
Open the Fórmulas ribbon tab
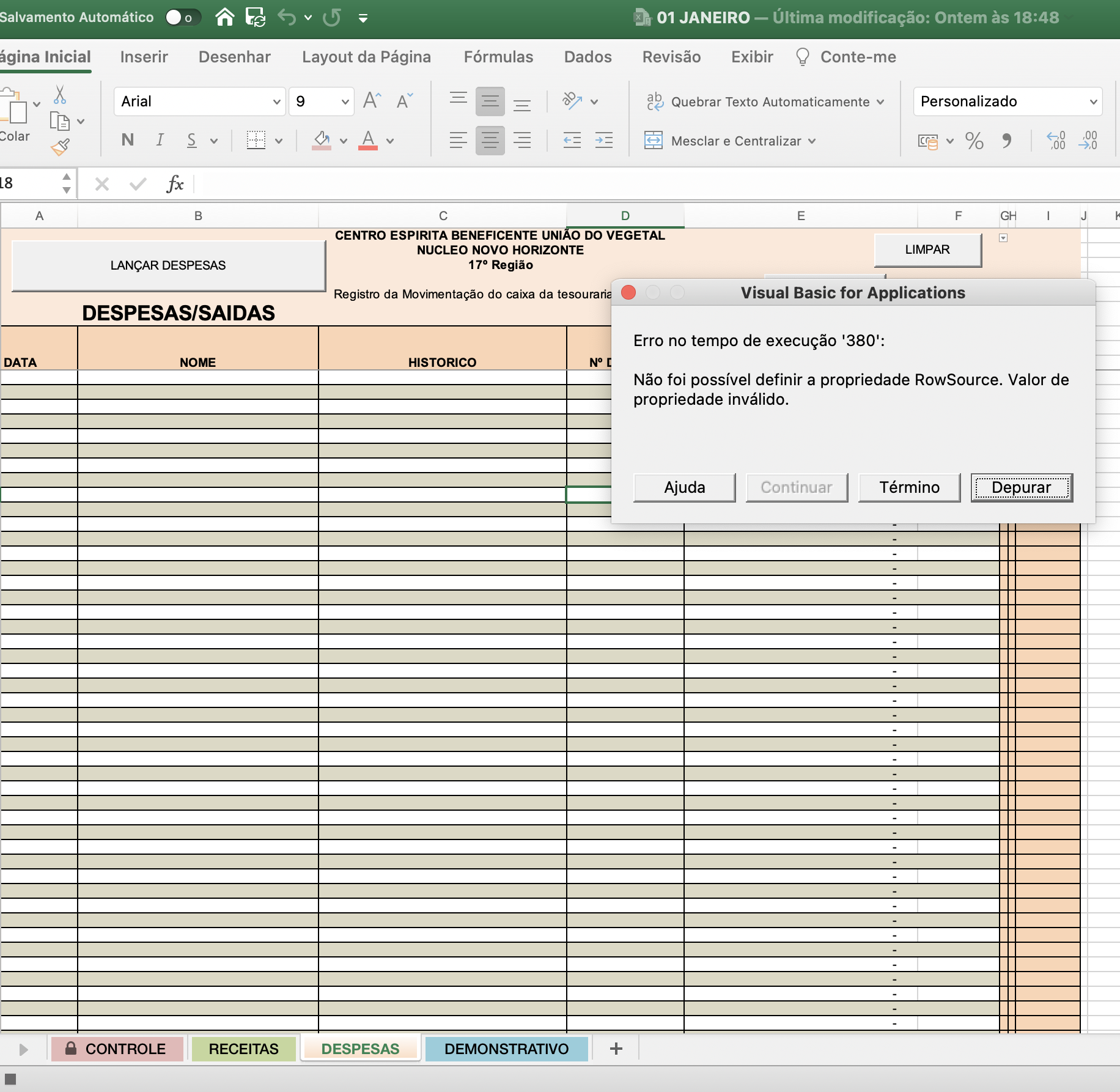[498, 57]
